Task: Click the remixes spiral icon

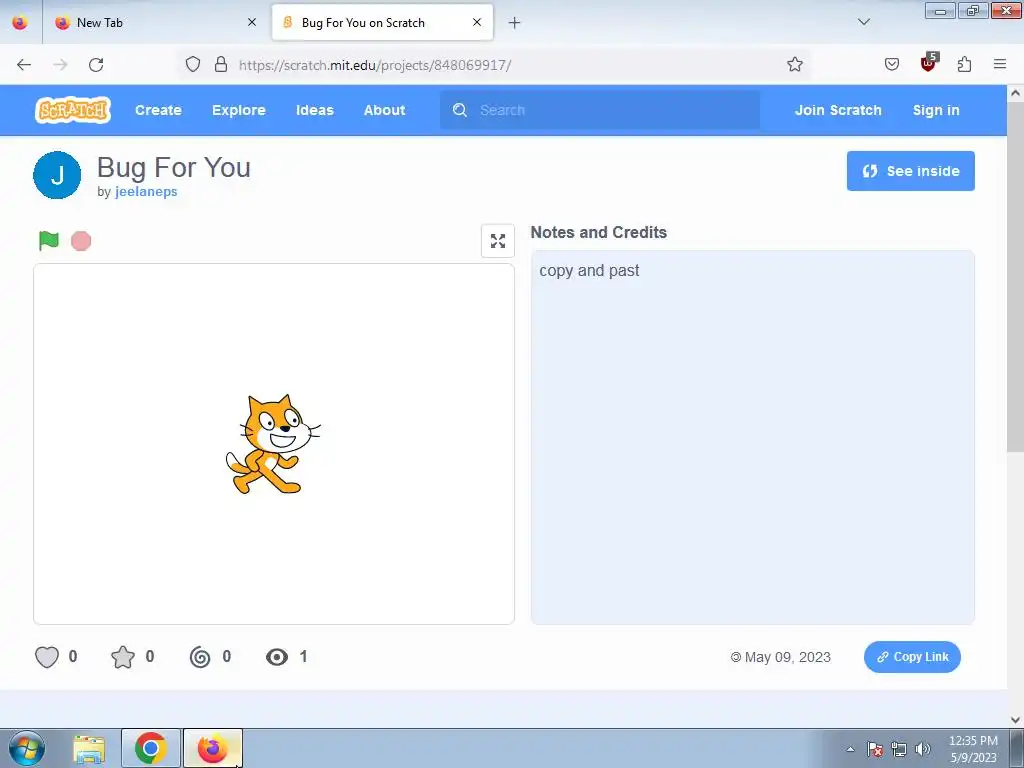Action: tap(200, 656)
